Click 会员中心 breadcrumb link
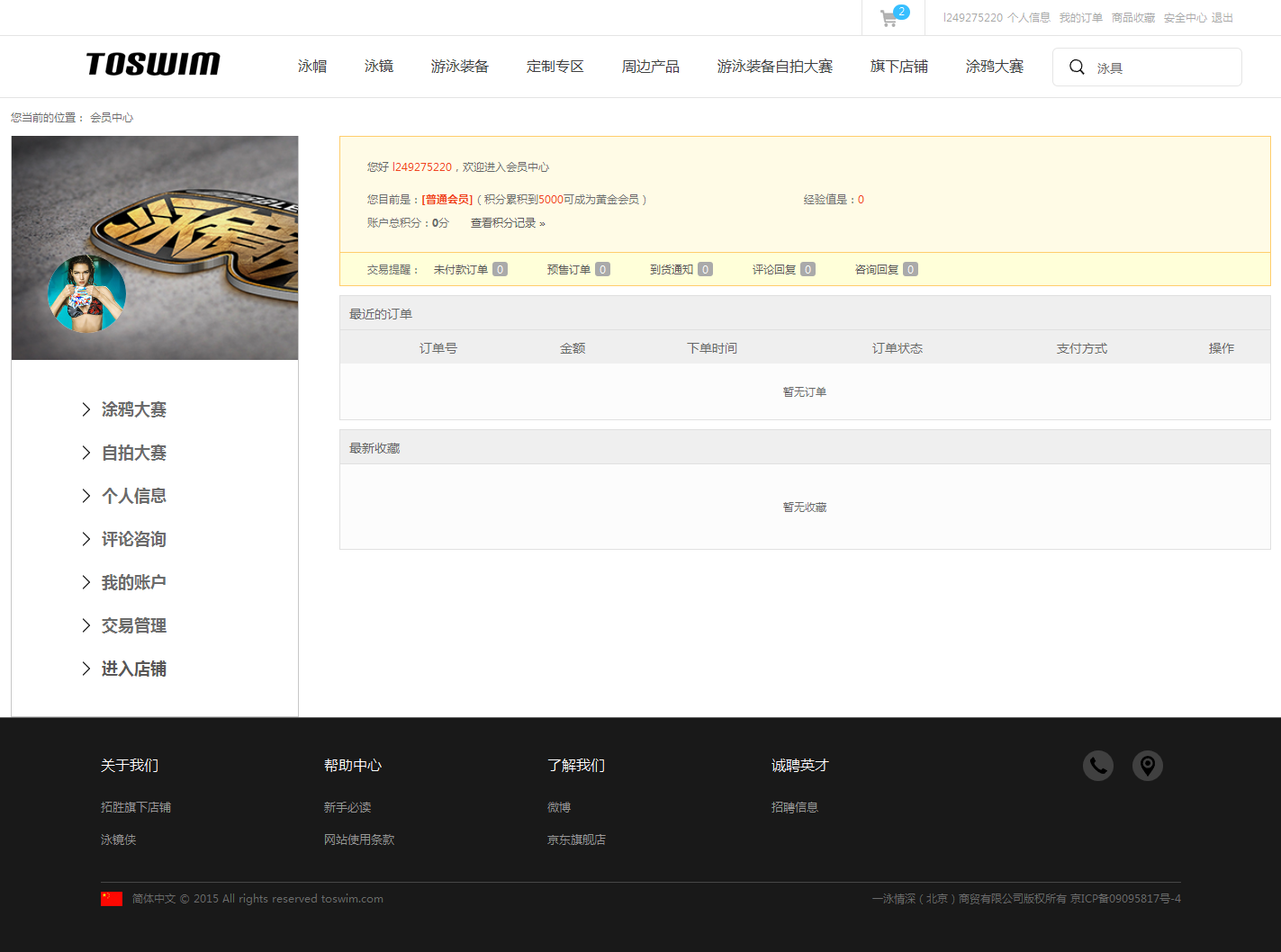The image size is (1281, 952). pyautogui.click(x=112, y=118)
